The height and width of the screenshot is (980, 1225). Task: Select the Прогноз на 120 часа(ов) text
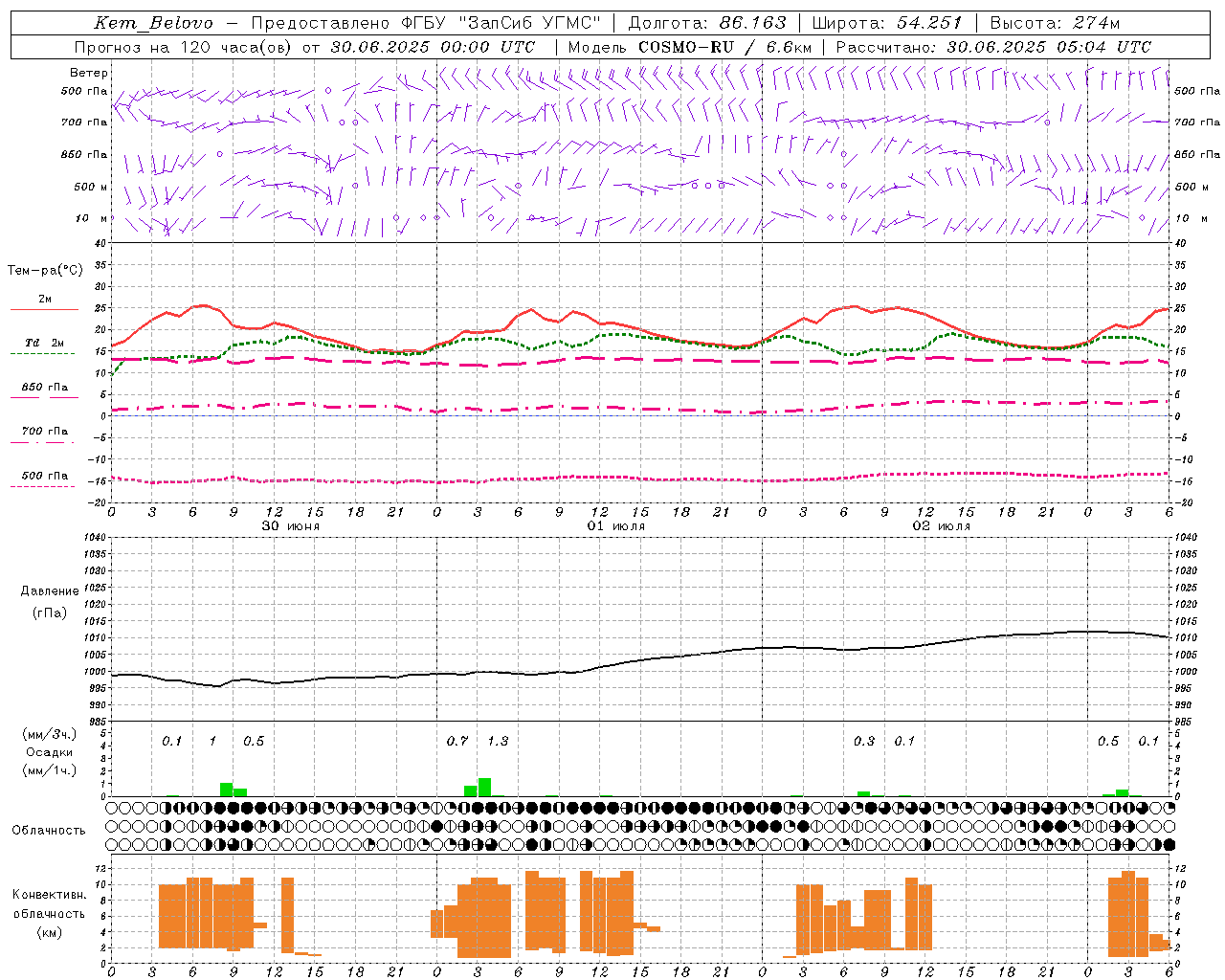186,47
